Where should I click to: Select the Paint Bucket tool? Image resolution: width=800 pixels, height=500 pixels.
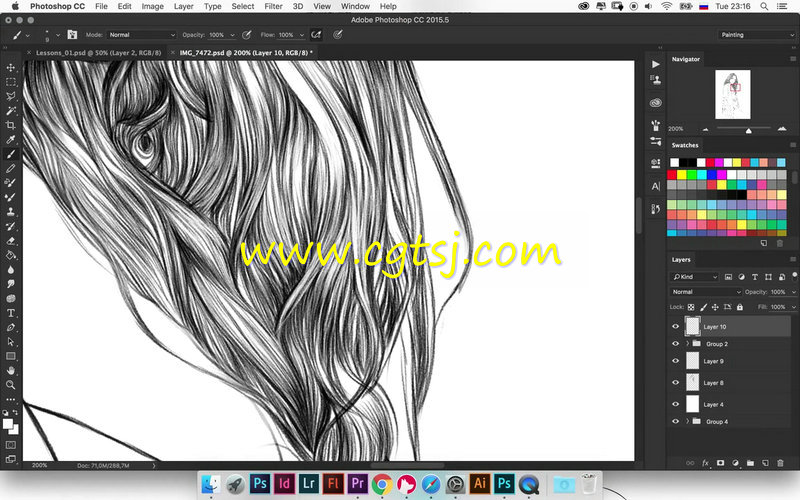pos(10,255)
